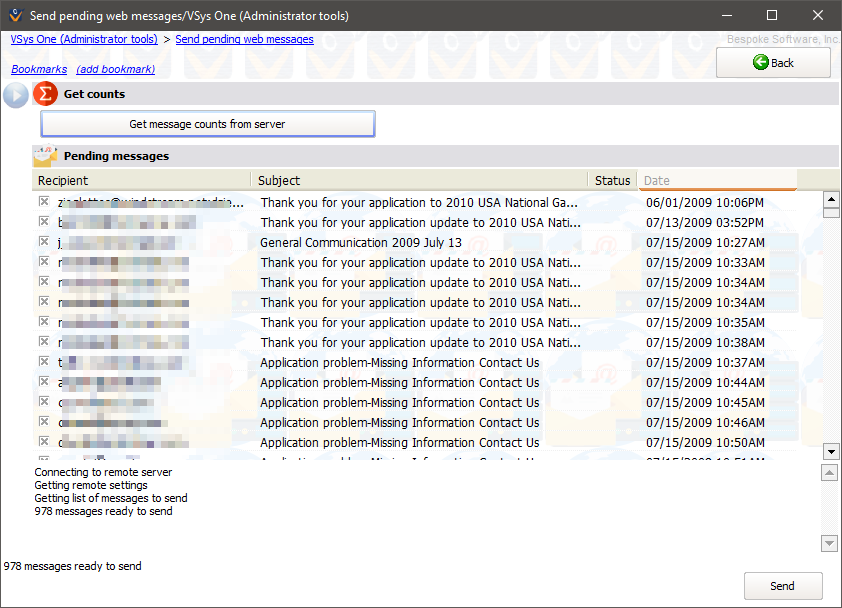Screen dimensions: 842x608
Task: Click the Pending messages envelope icon
Action: [45, 156]
